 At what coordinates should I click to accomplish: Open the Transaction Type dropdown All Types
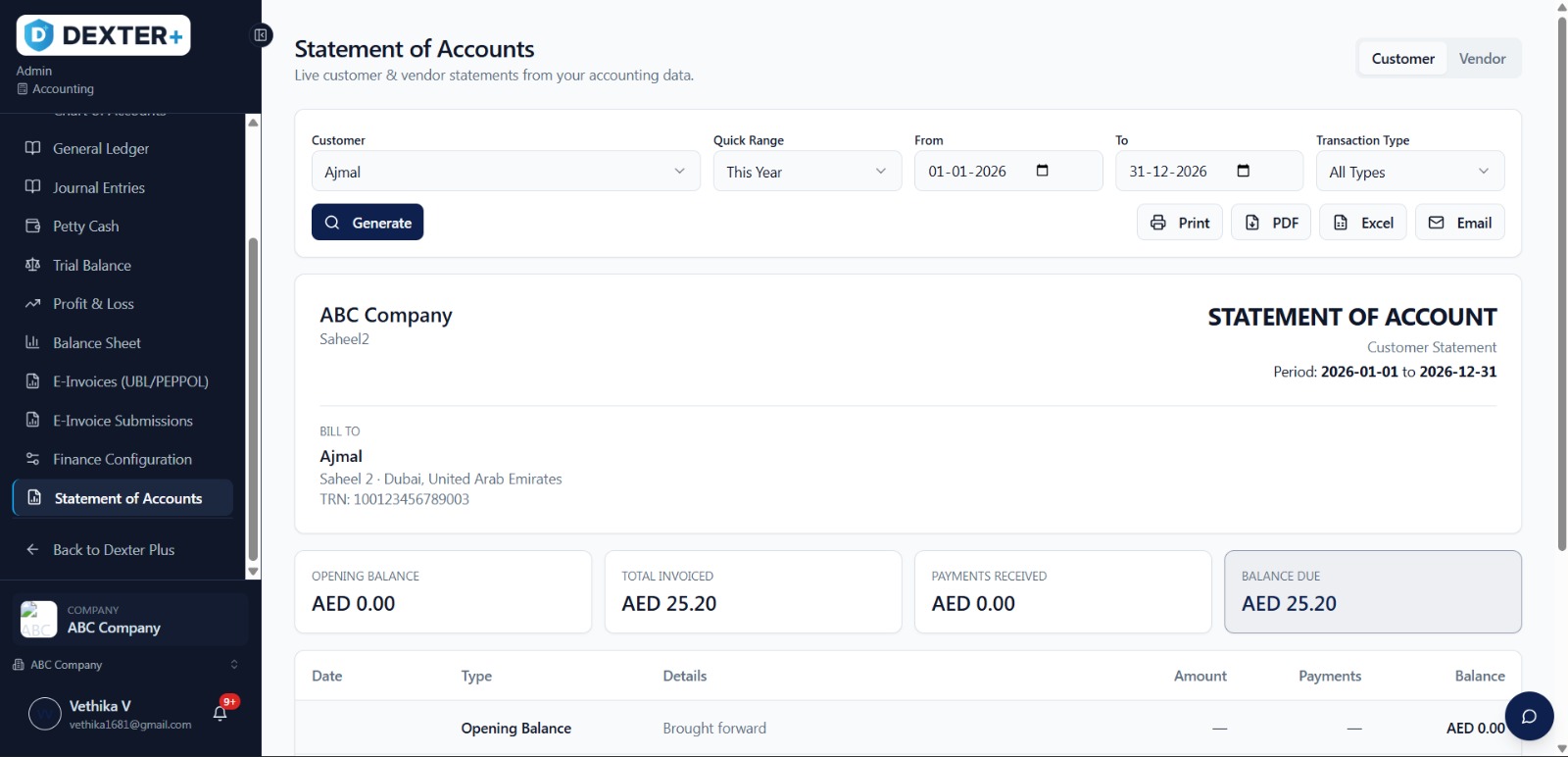[x=1410, y=172]
